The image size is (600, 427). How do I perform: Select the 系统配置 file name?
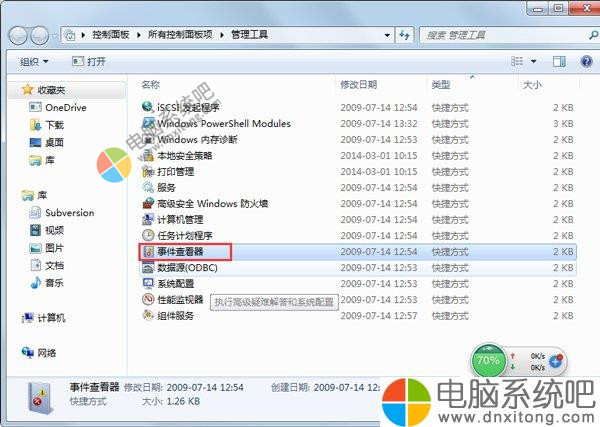[176, 284]
